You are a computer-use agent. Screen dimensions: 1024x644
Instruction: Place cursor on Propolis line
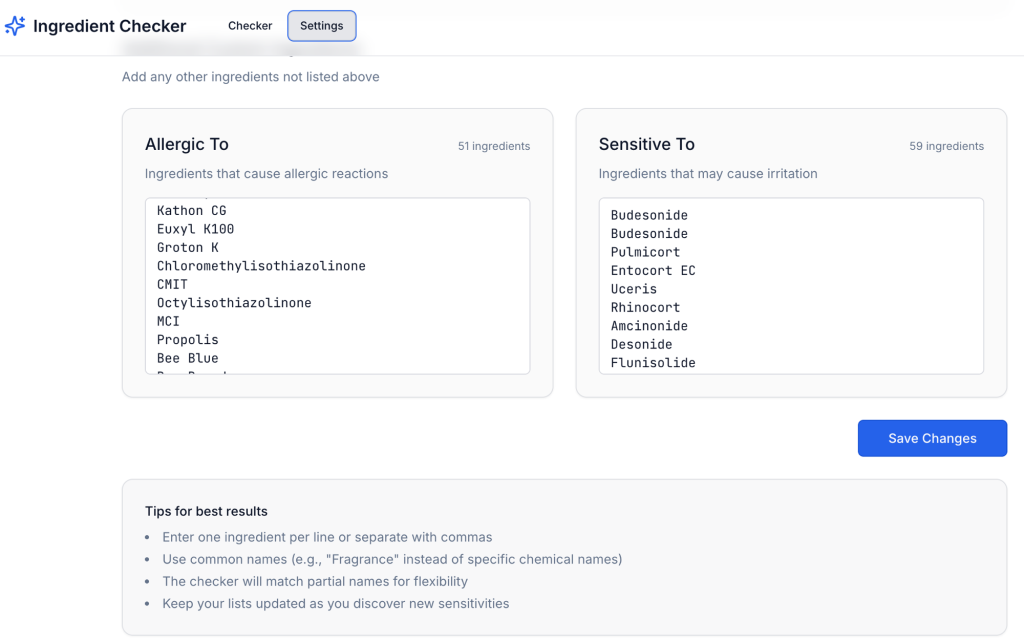(187, 340)
